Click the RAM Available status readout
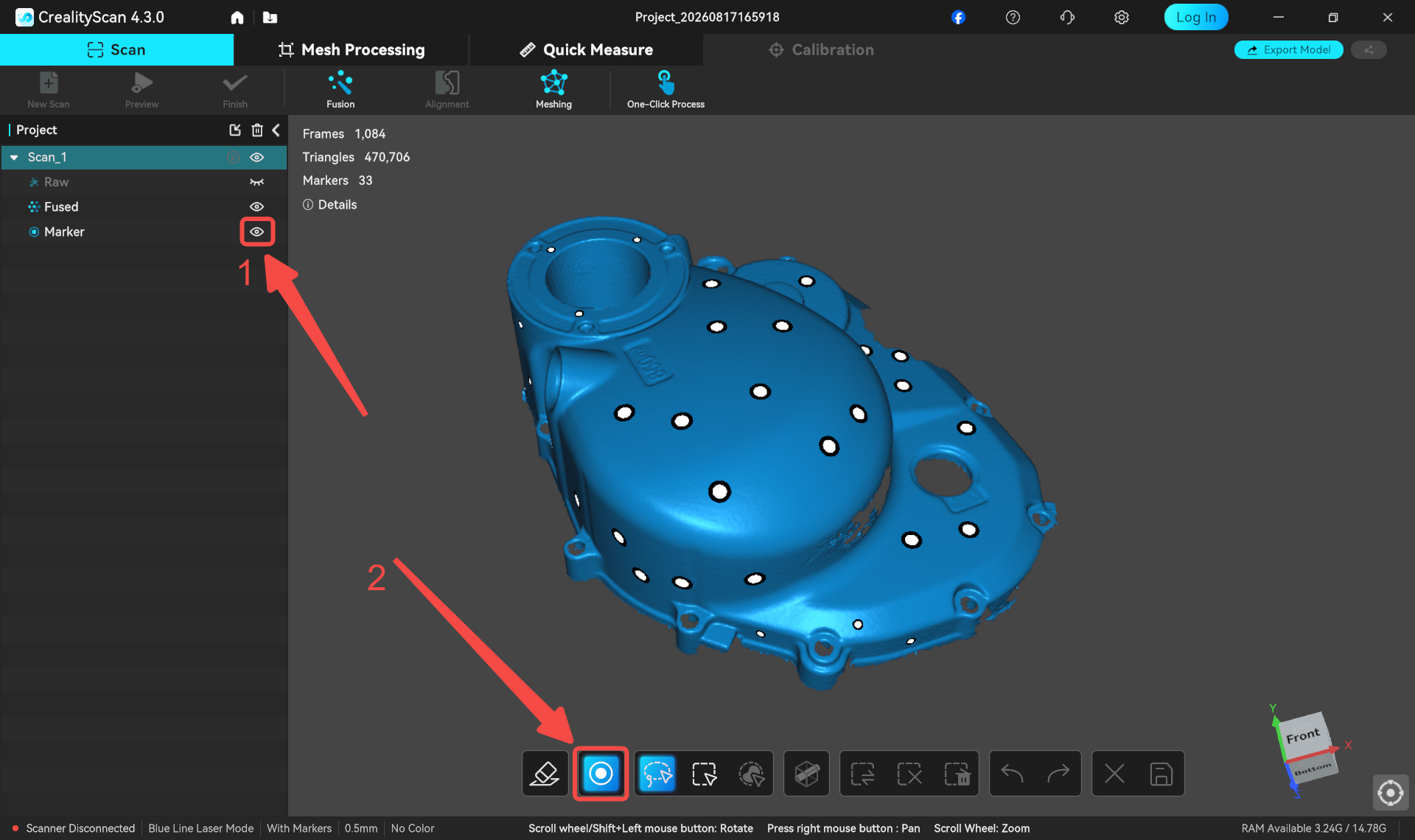This screenshot has width=1415, height=840. [x=1313, y=828]
